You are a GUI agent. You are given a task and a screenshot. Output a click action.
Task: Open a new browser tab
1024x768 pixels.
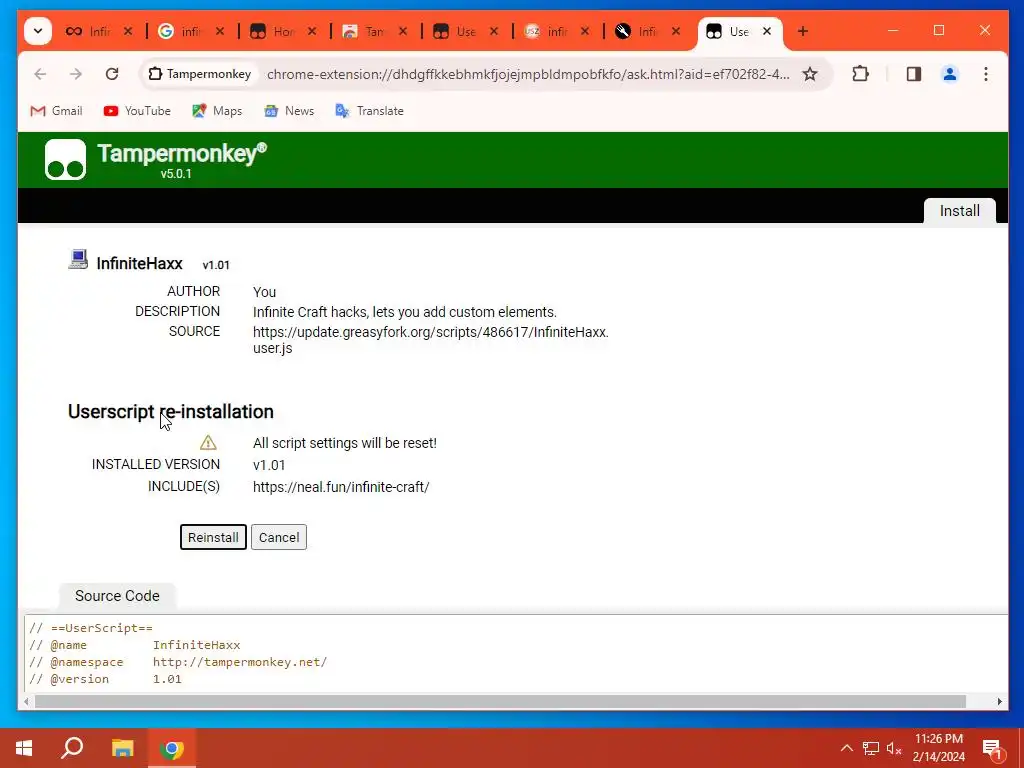[x=803, y=31]
